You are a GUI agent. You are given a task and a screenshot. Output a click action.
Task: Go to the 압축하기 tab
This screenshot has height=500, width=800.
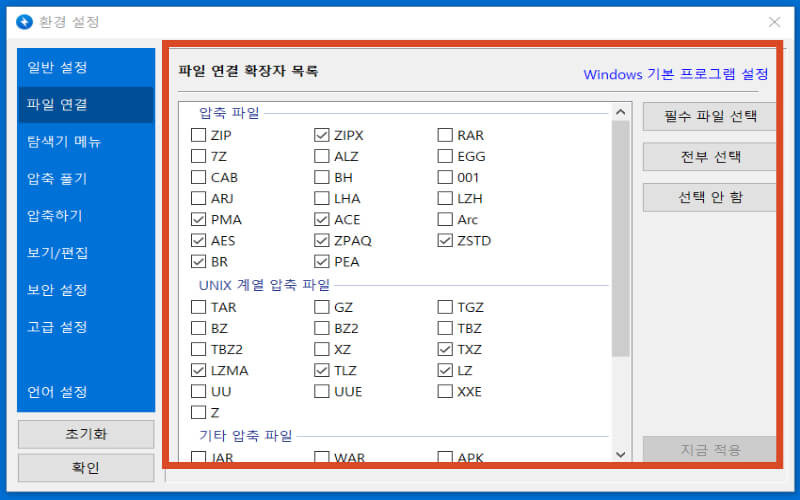tap(86, 216)
